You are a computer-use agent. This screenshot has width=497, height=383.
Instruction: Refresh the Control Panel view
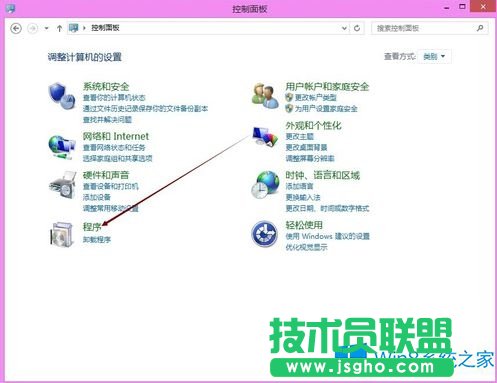(357, 28)
